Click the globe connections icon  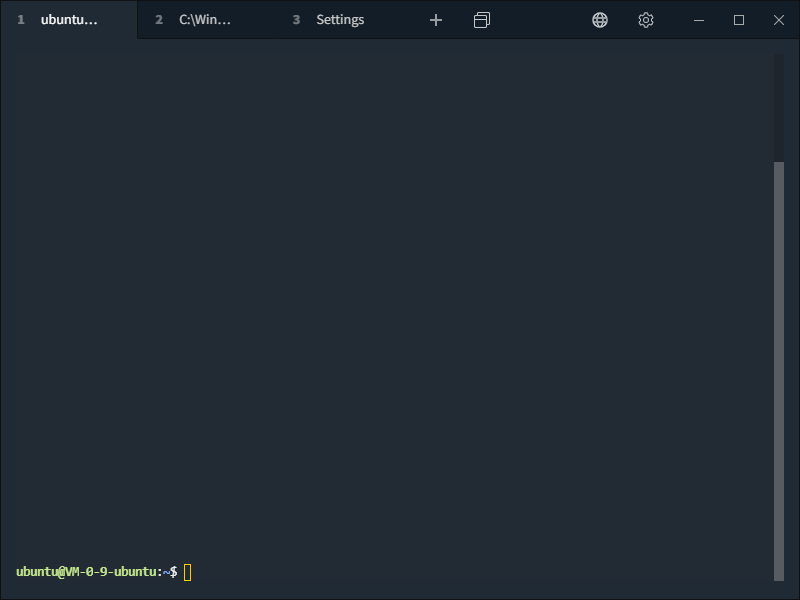[x=600, y=20]
